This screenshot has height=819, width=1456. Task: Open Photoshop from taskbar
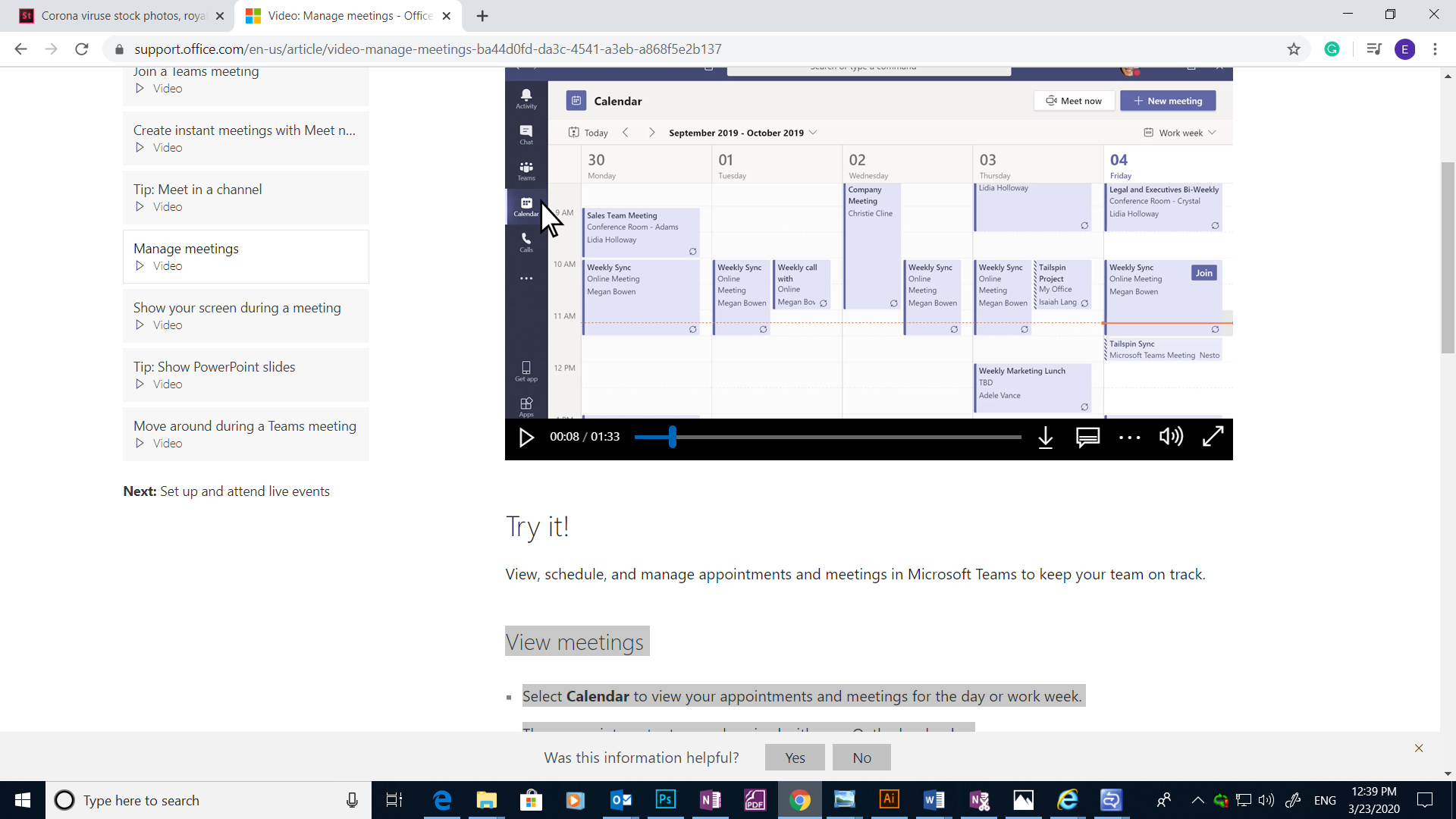click(x=665, y=800)
